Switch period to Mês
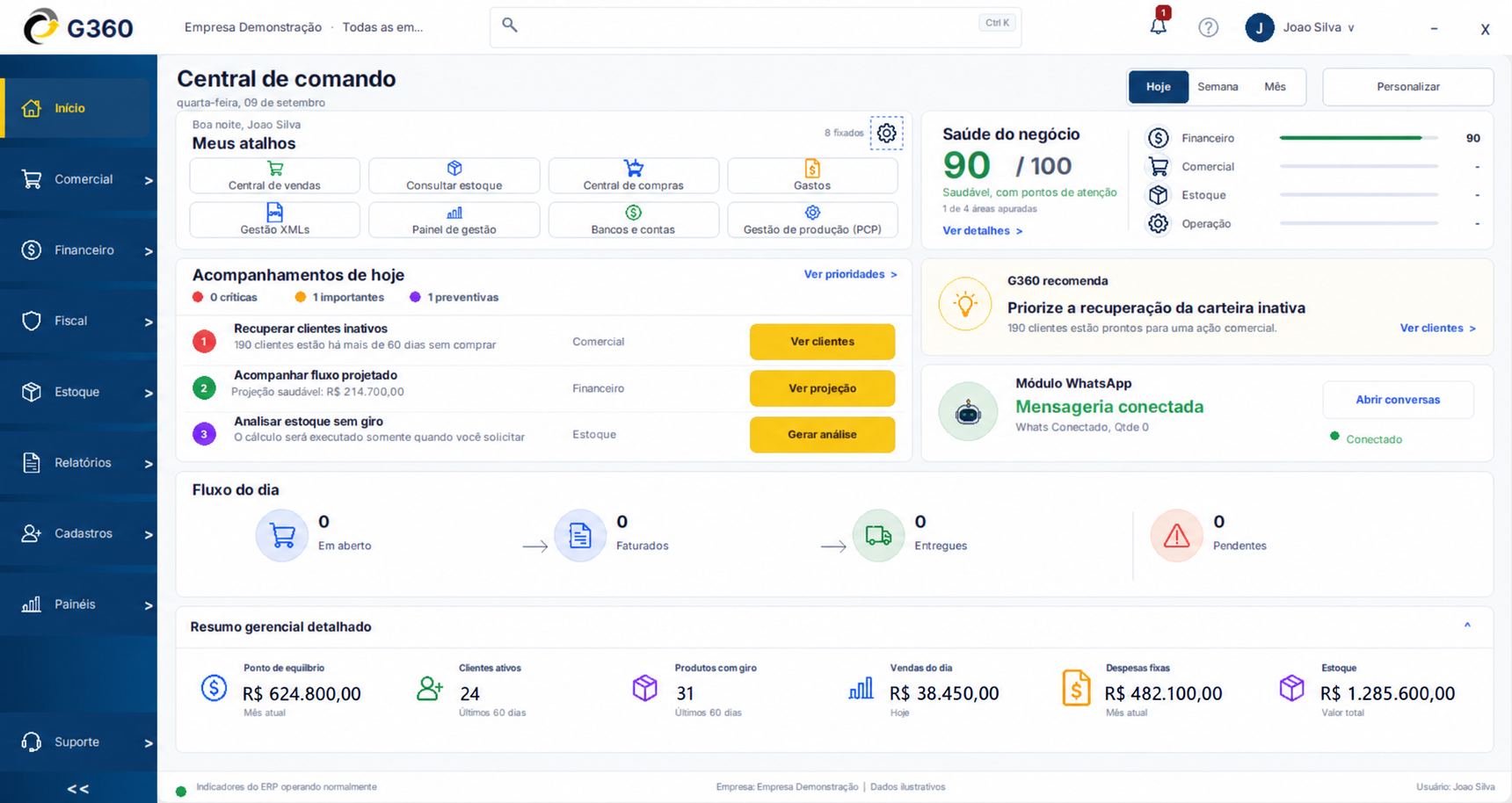The height and width of the screenshot is (803, 1512). pyautogui.click(x=1275, y=87)
